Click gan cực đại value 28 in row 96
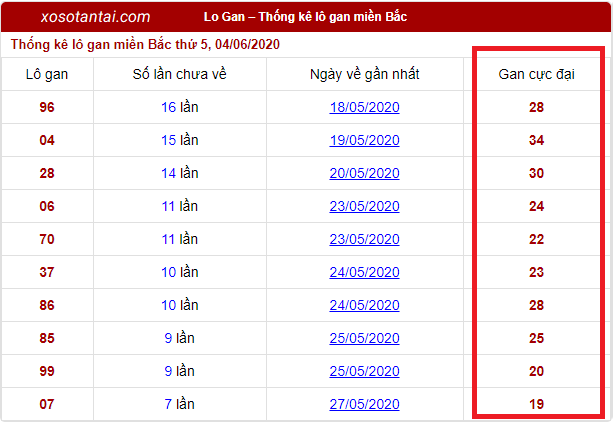The width and height of the screenshot is (614, 425). pos(536,107)
